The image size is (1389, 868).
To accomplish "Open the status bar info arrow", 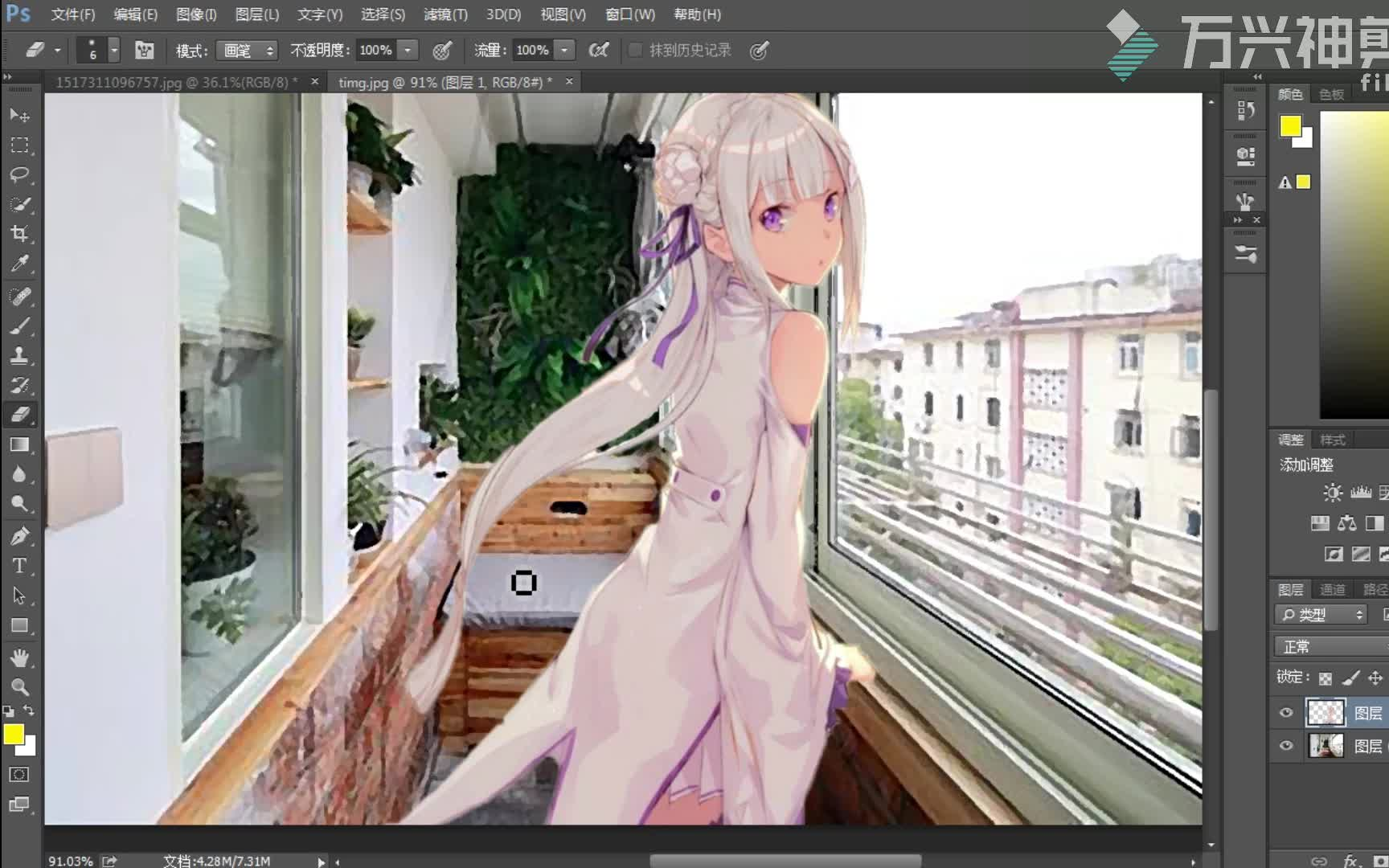I will pos(322,862).
